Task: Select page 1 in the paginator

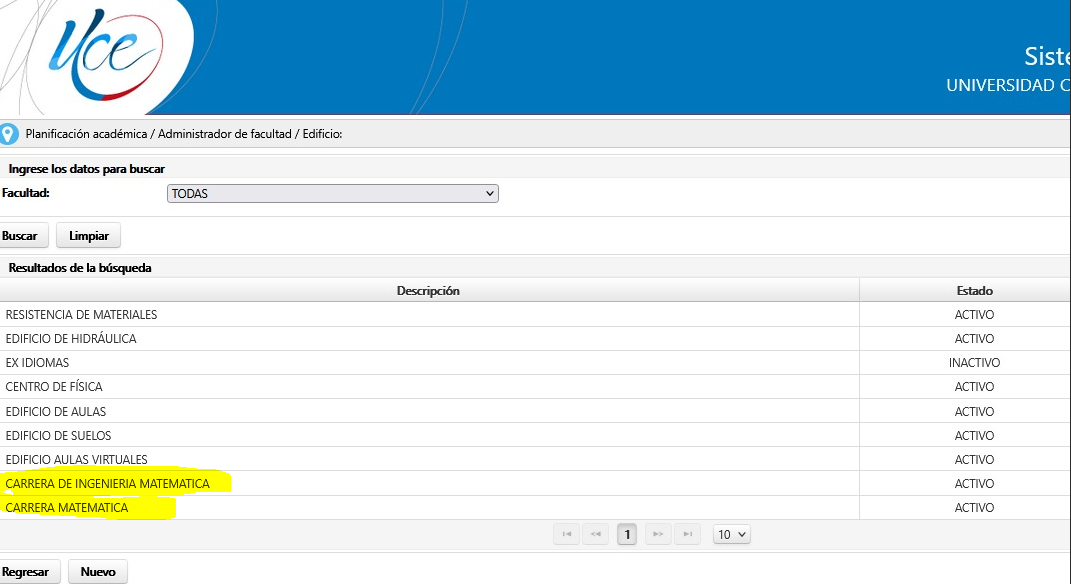Action: coord(627,535)
